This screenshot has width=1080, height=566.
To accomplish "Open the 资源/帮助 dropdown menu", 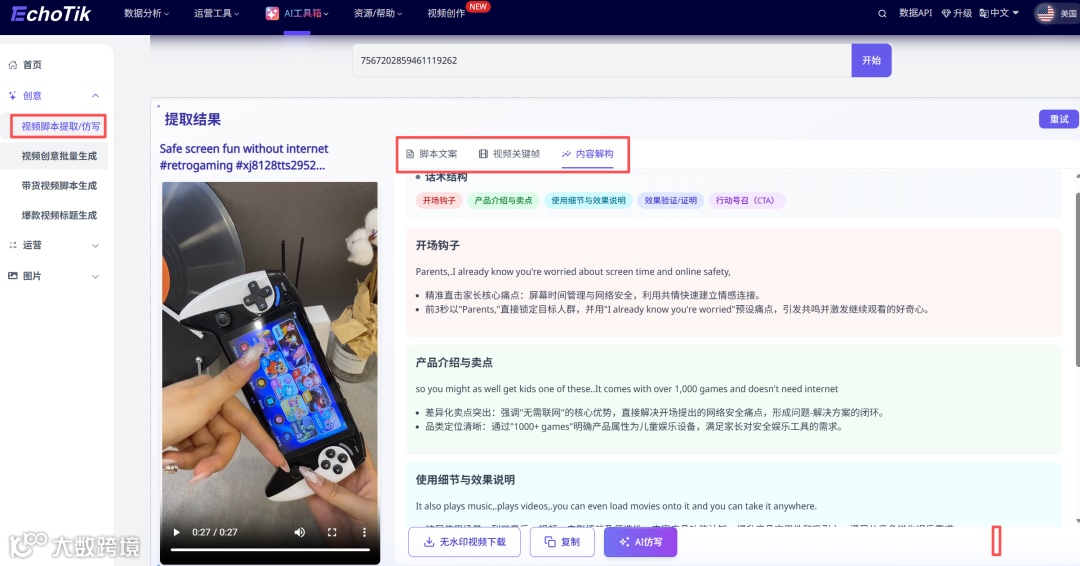I will point(377,13).
